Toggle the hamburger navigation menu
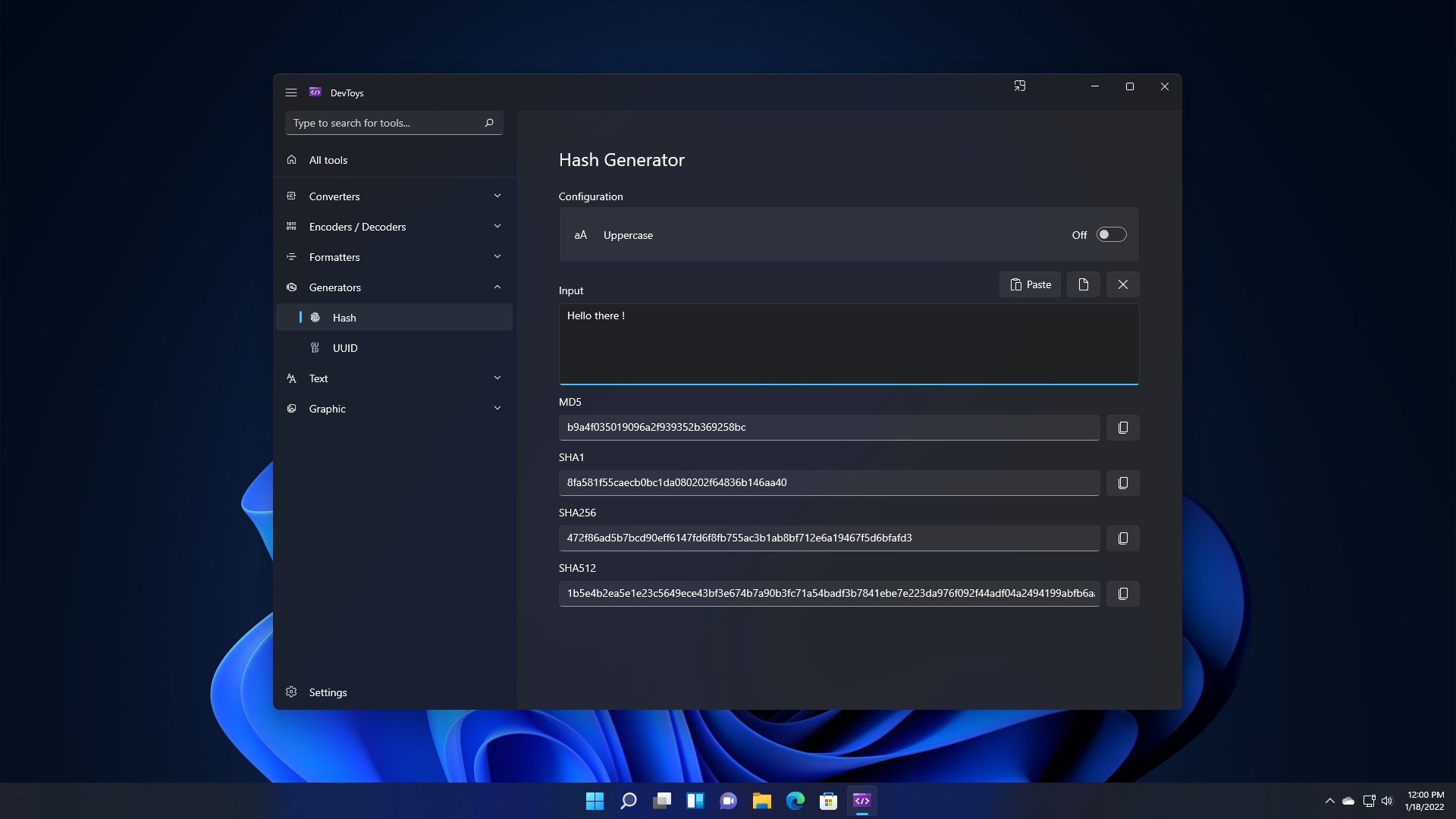The height and width of the screenshot is (819, 1456). coord(291,93)
